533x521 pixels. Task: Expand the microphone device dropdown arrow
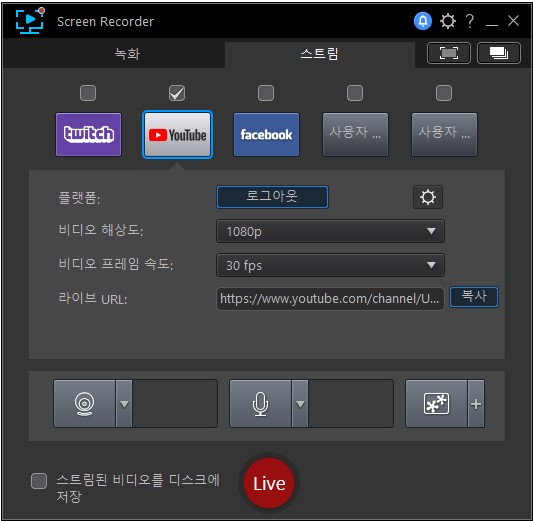[300, 403]
